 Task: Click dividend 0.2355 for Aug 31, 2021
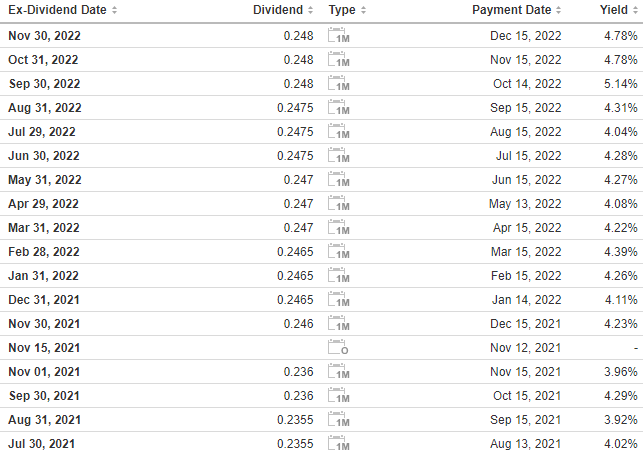(x=295, y=420)
